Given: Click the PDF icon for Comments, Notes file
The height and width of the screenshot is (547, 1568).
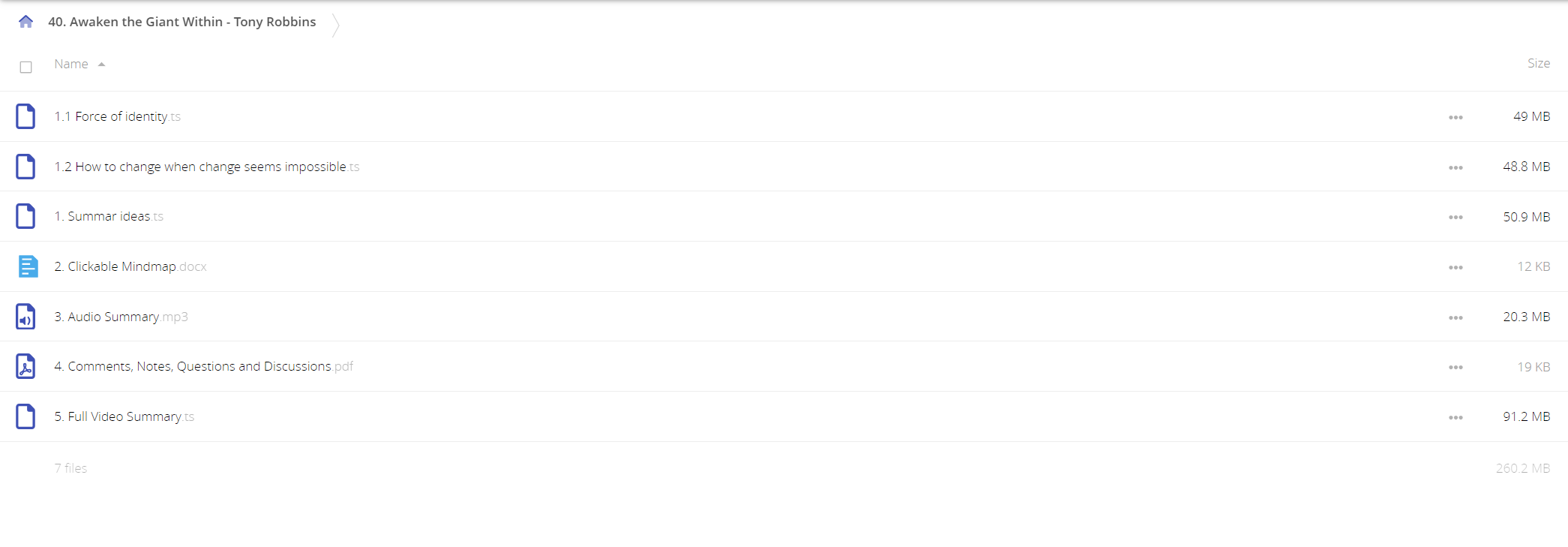Looking at the screenshot, I should (x=25, y=366).
